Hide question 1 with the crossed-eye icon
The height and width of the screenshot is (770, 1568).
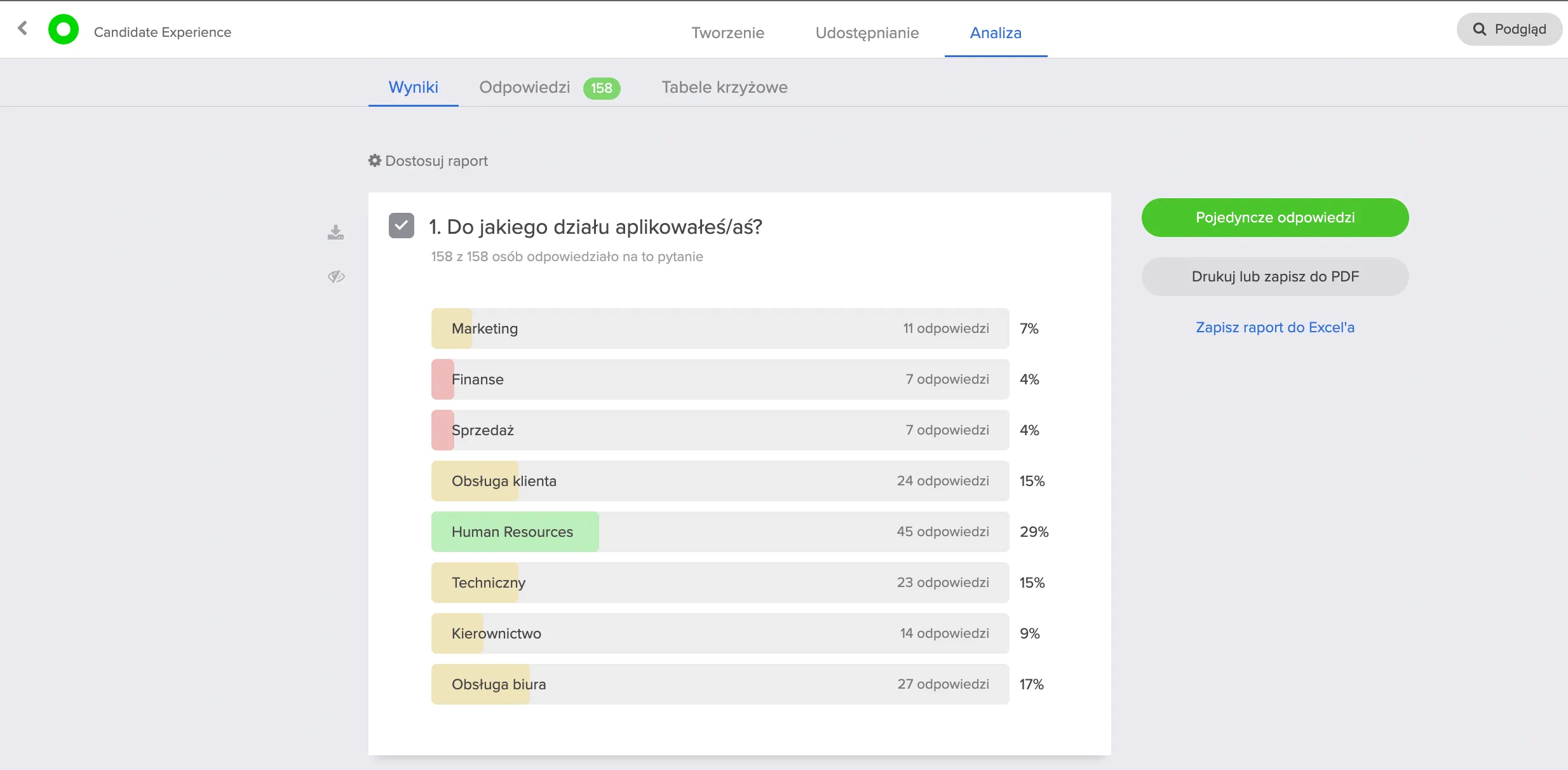coord(336,276)
